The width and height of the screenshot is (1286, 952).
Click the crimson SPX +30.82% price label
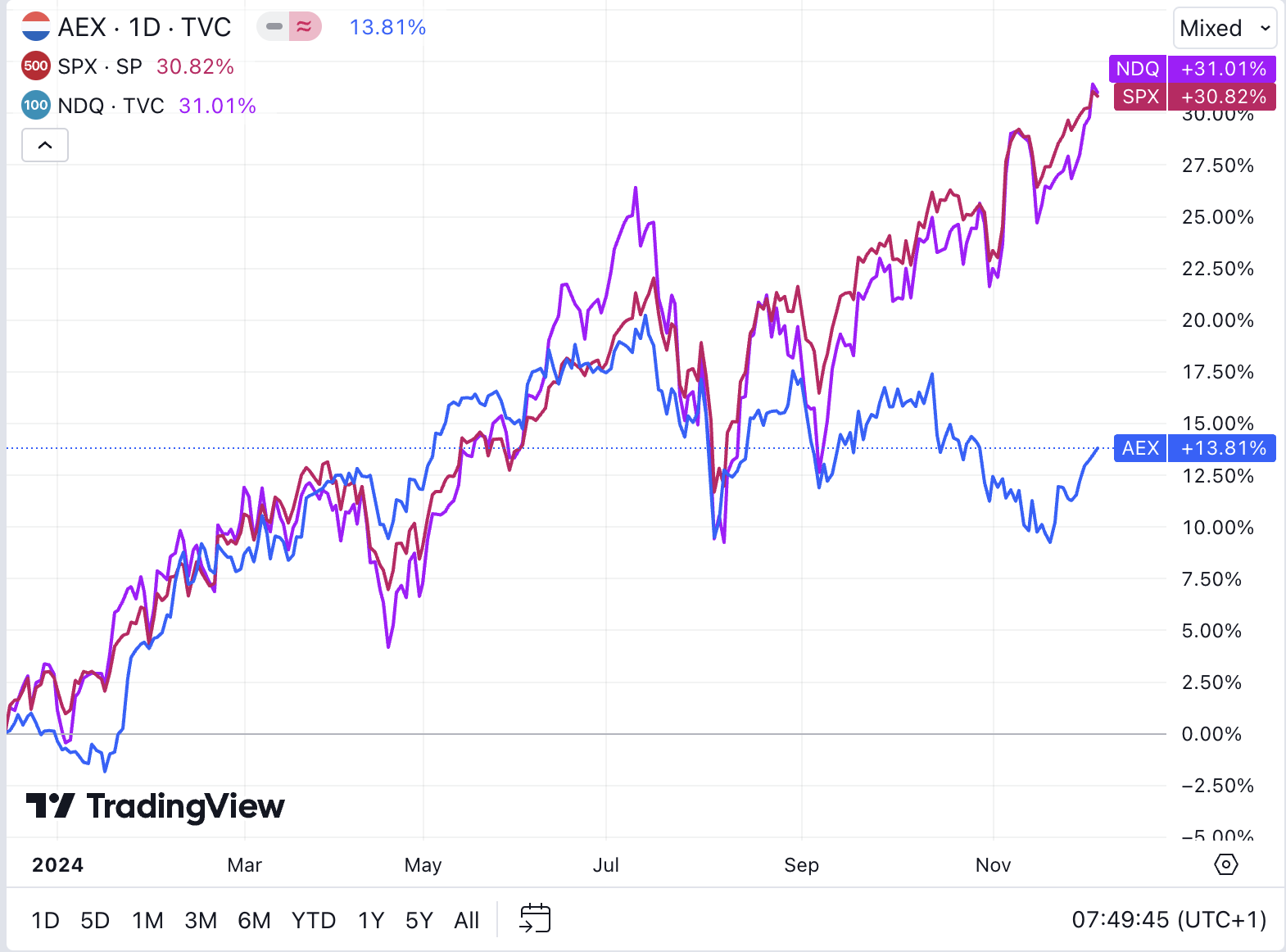click(x=1193, y=97)
